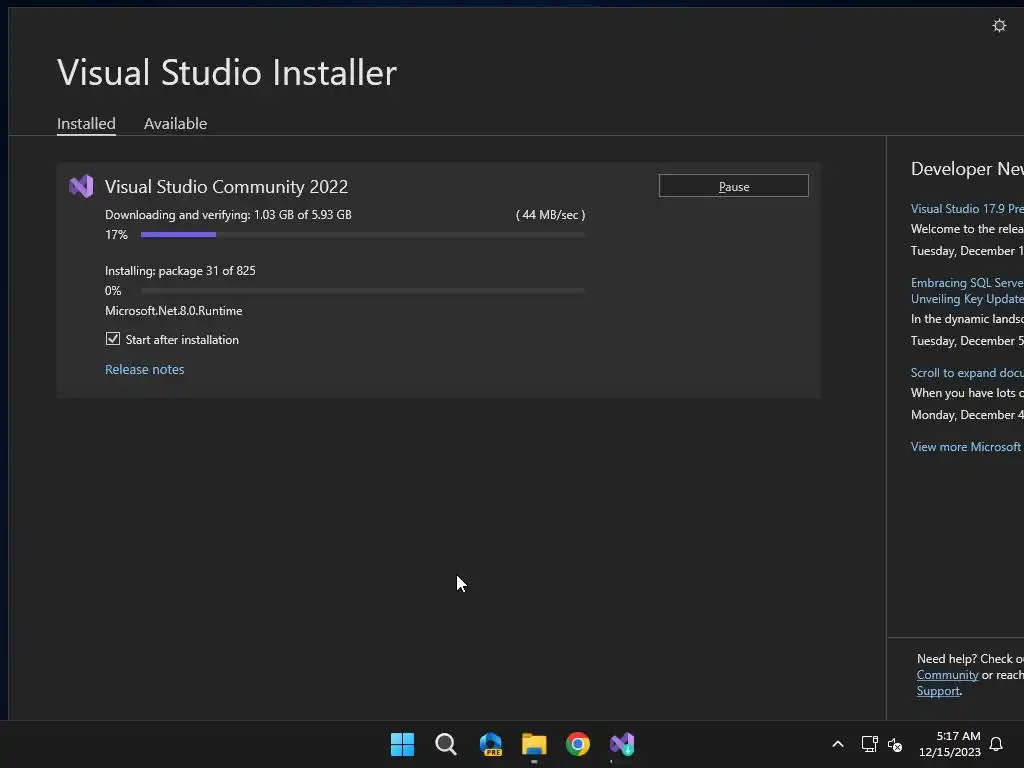Click the 5:17 AM clock and date

(950, 744)
